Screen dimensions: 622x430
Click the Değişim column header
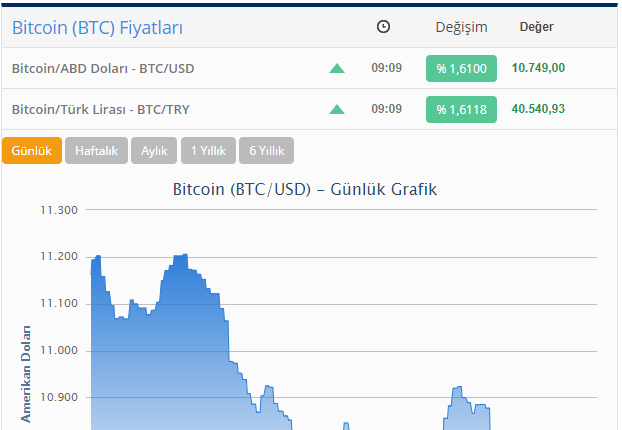[x=461, y=27]
